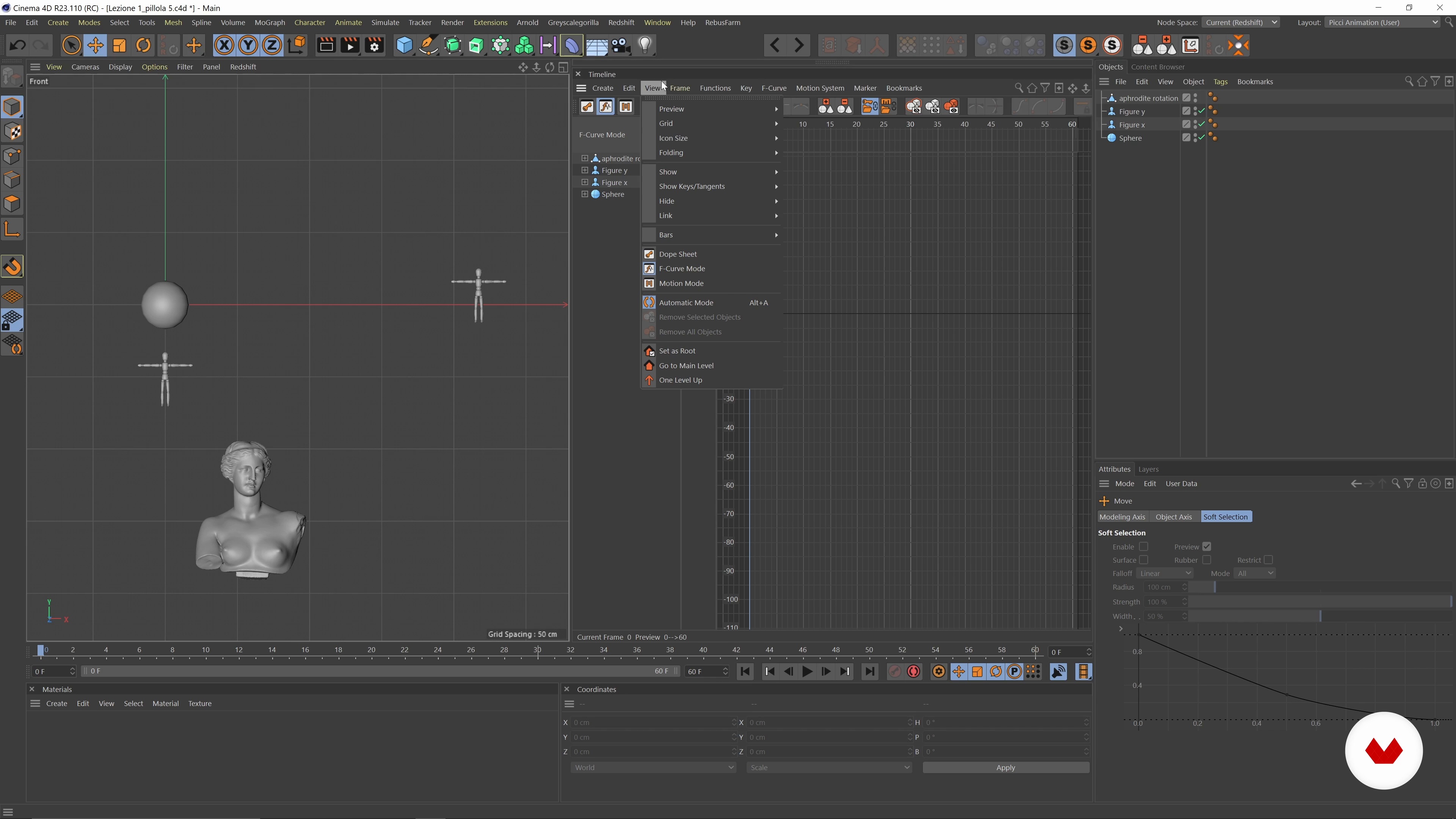Open the World coordinate dropdown

pyautogui.click(x=653, y=767)
